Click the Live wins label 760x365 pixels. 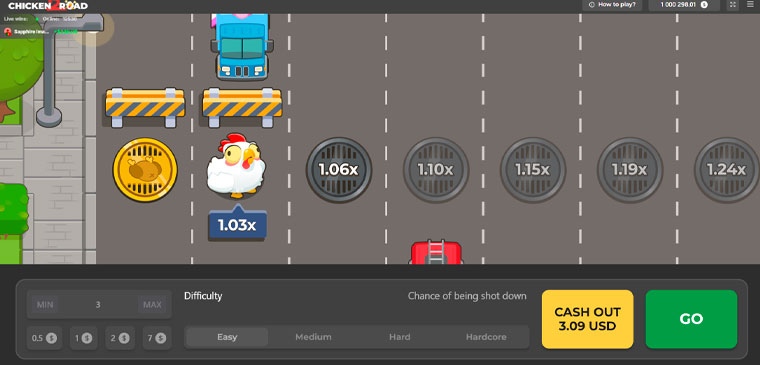coord(16,18)
